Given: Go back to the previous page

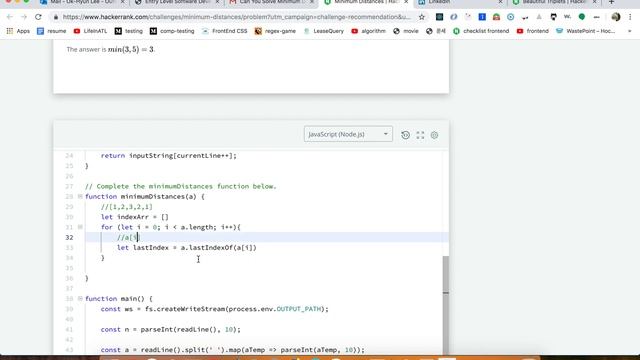Looking at the screenshot, I should point(10,17).
